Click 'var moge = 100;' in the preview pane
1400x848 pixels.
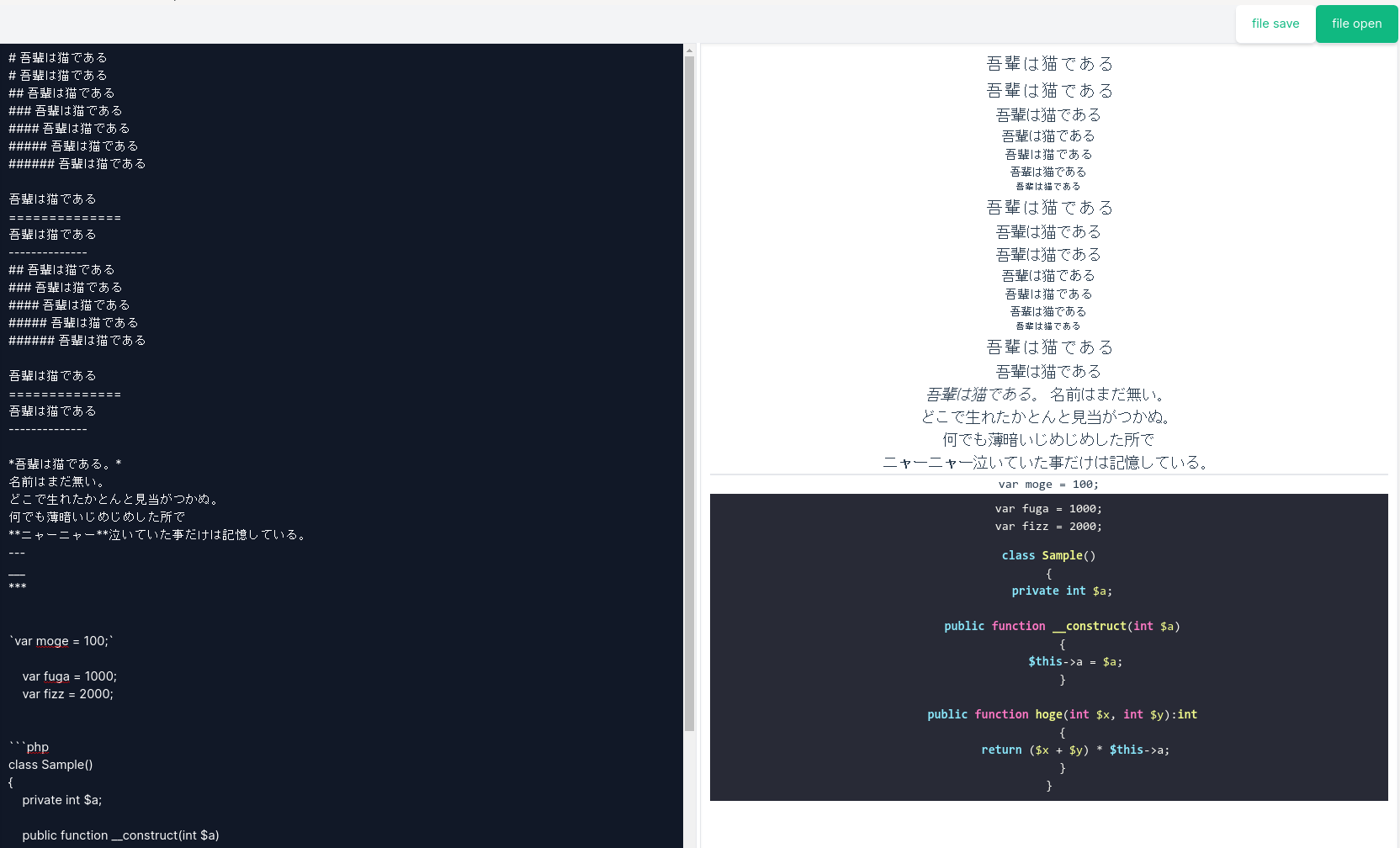tap(1048, 485)
